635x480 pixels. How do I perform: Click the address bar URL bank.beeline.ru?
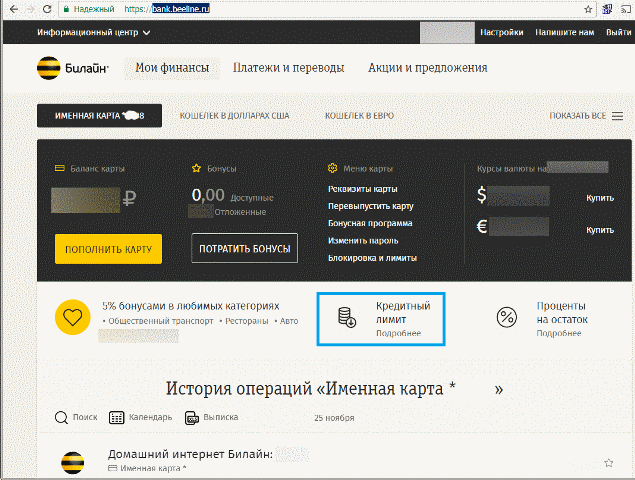(181, 9)
